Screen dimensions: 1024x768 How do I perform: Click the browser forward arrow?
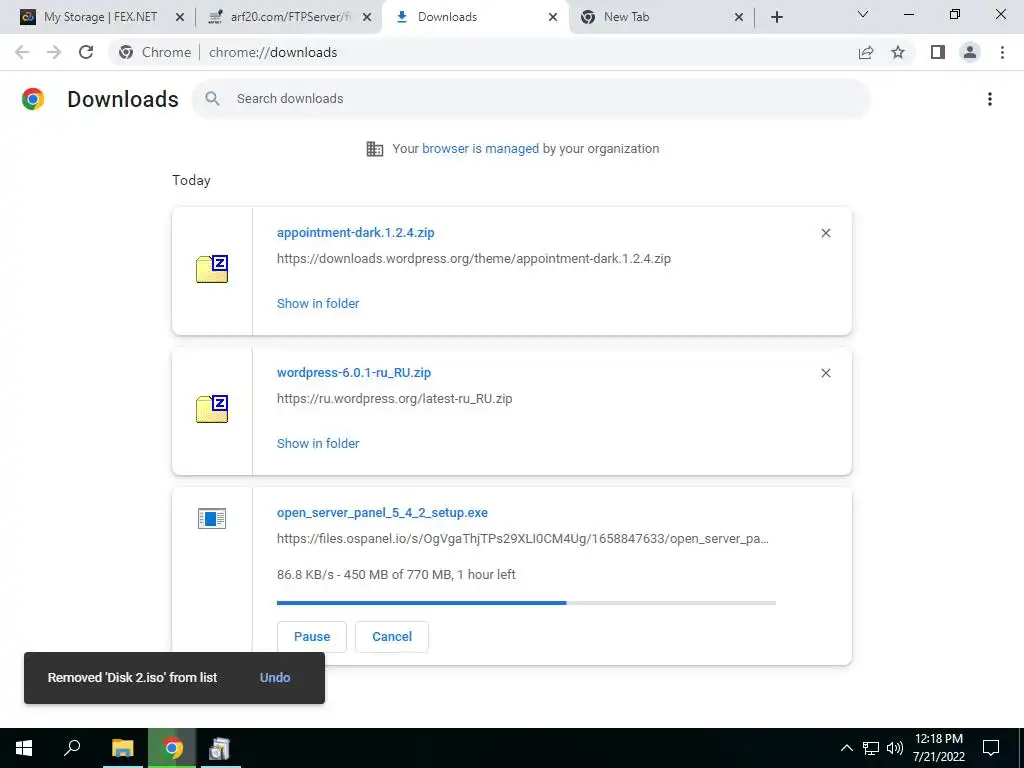(54, 52)
